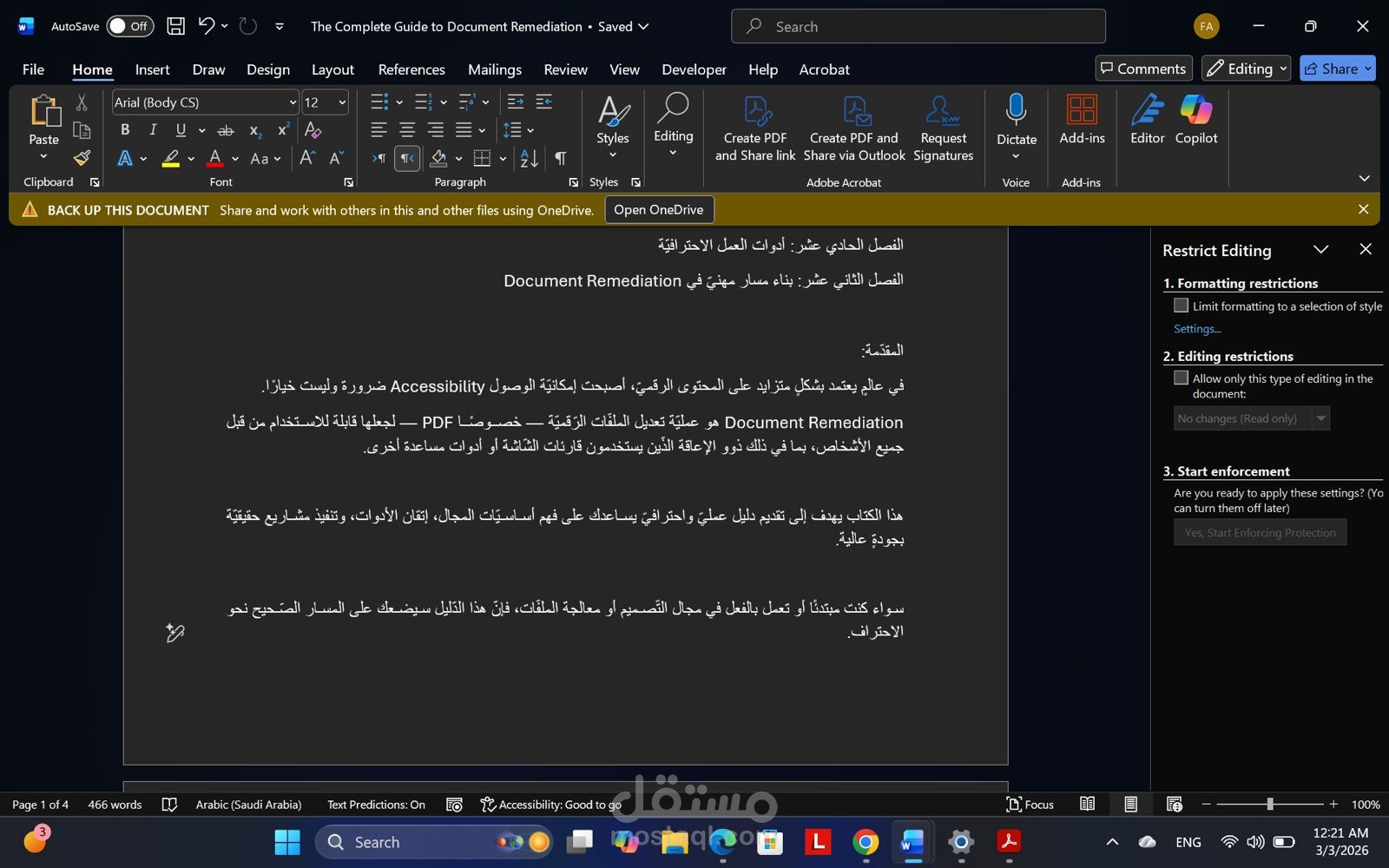Click Create PDF and Share via Outlook

(x=854, y=128)
